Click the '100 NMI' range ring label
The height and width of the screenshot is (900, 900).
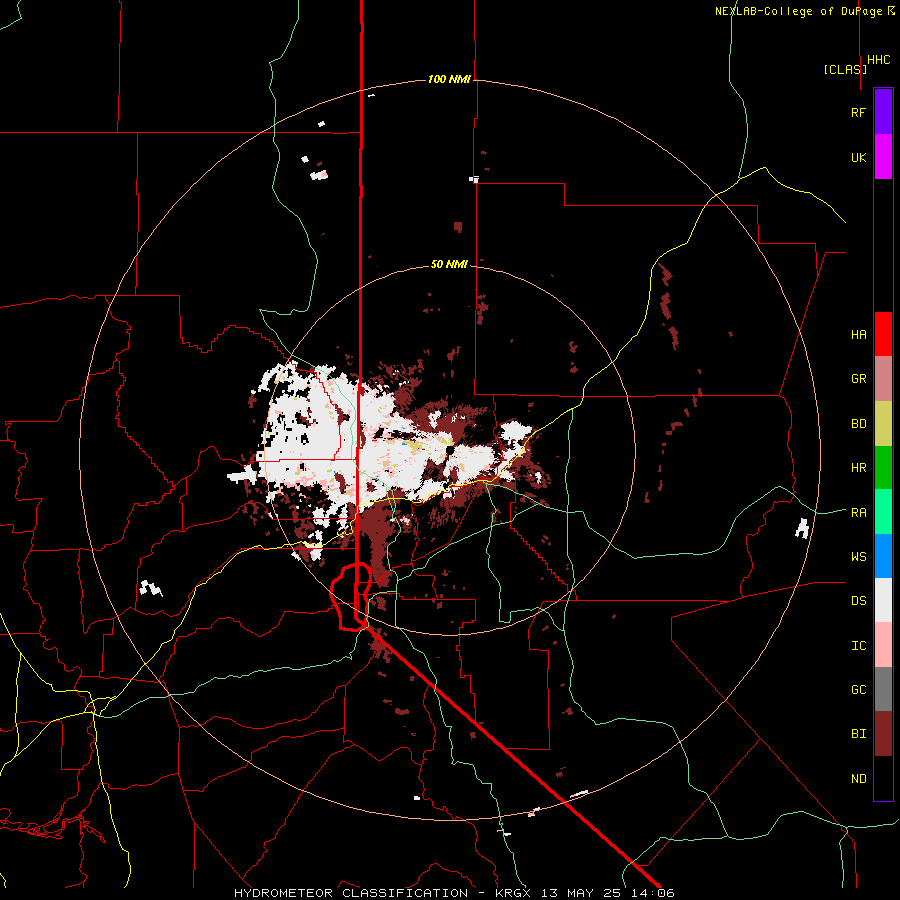449,79
